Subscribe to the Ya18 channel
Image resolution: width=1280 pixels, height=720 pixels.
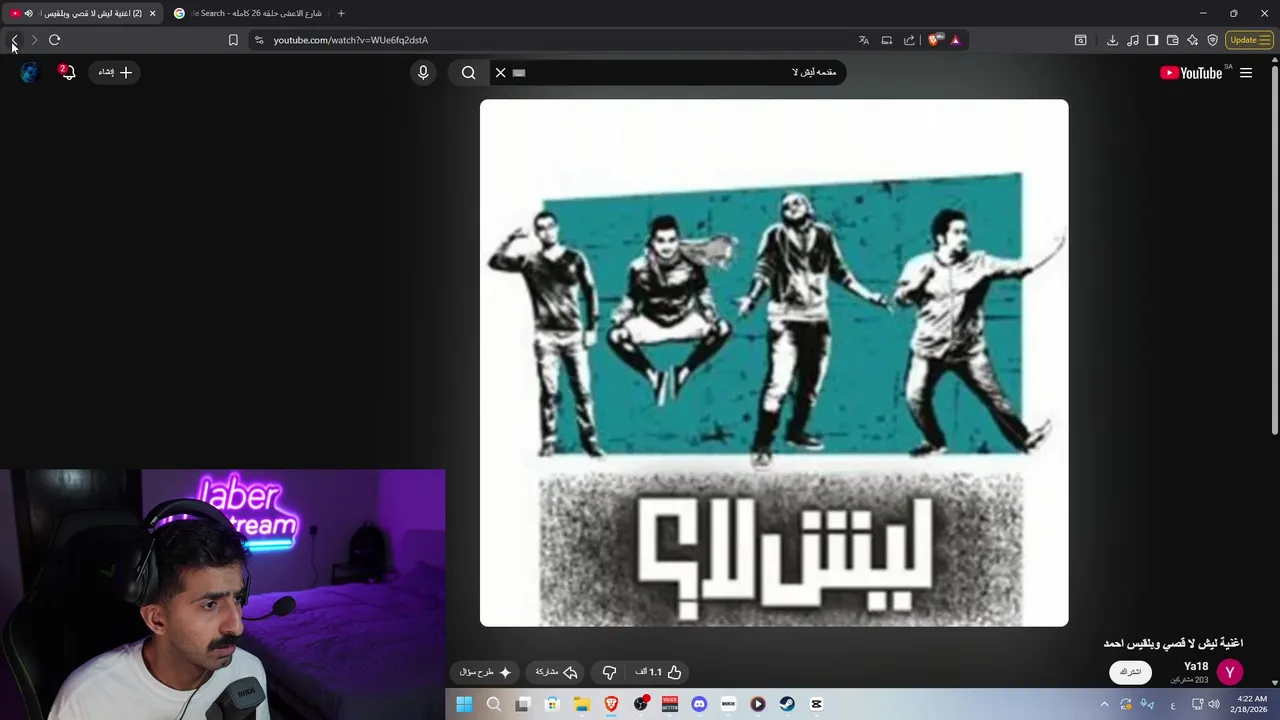pos(1131,672)
